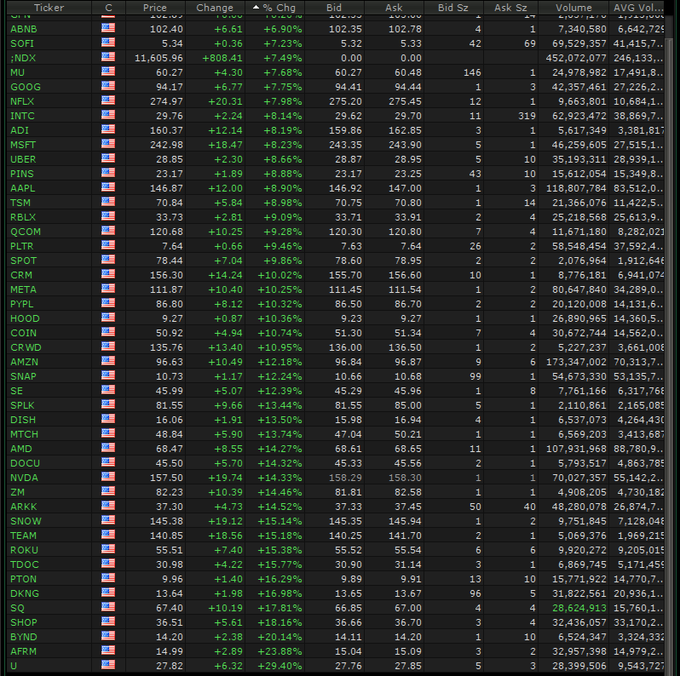Click the Change column header
This screenshot has width=680, height=676.
pos(214,8)
